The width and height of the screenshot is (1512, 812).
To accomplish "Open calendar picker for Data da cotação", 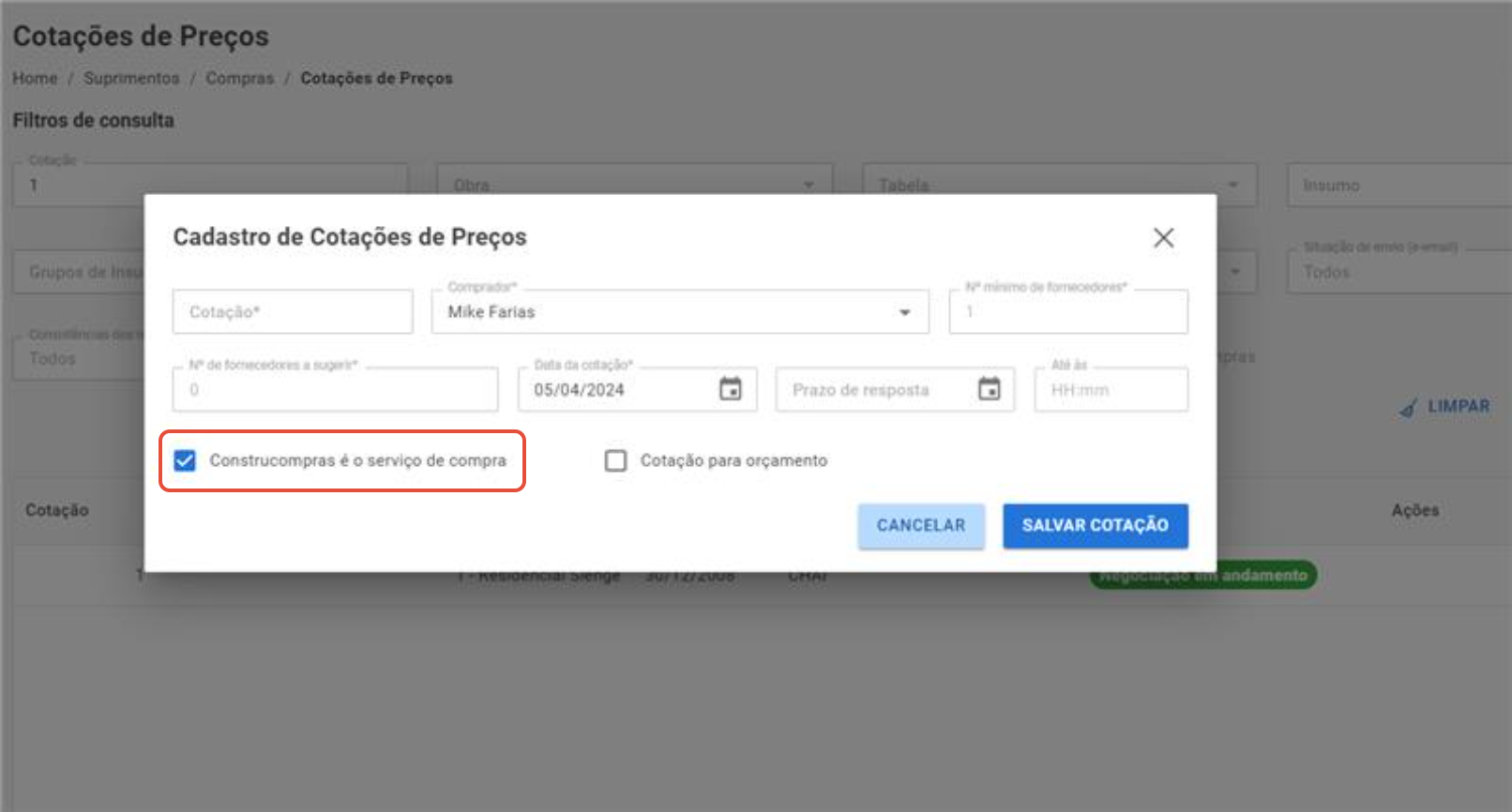I will click(730, 388).
